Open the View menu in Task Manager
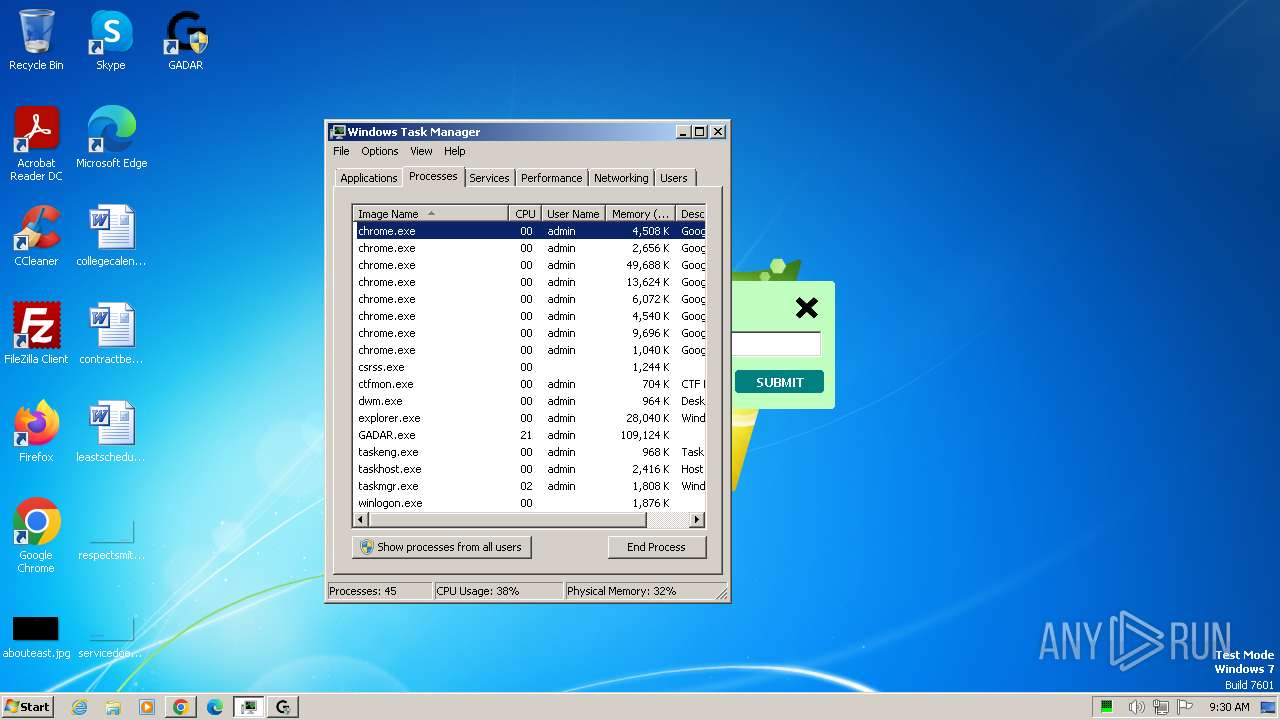Image resolution: width=1280 pixels, height=720 pixels. click(x=421, y=151)
